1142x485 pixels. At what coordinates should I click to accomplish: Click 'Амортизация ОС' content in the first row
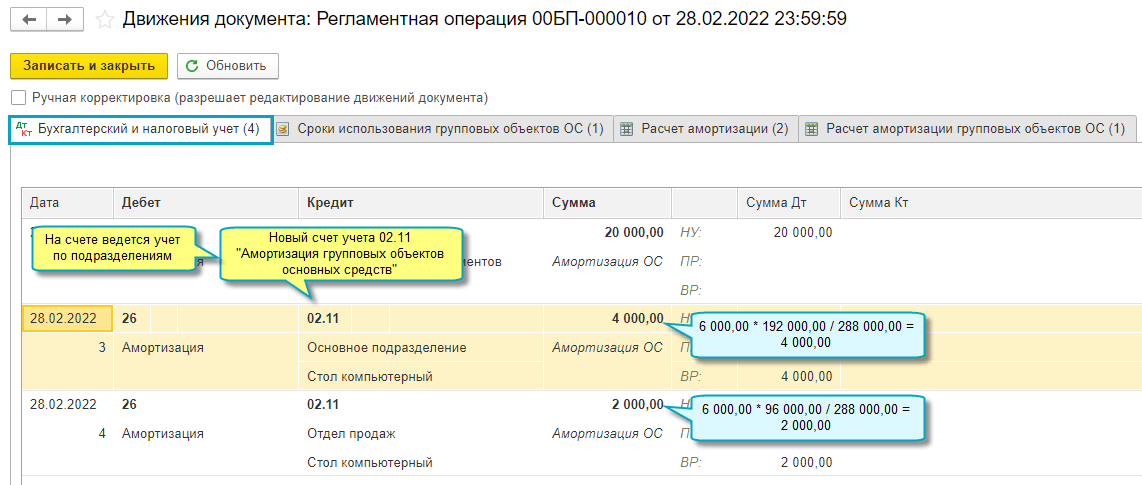pos(607,261)
